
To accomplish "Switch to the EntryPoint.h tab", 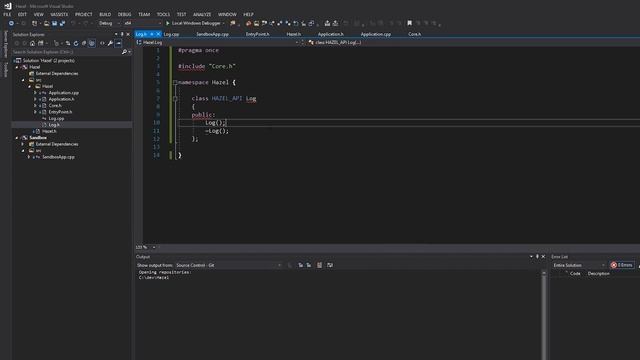I will [258, 34].
